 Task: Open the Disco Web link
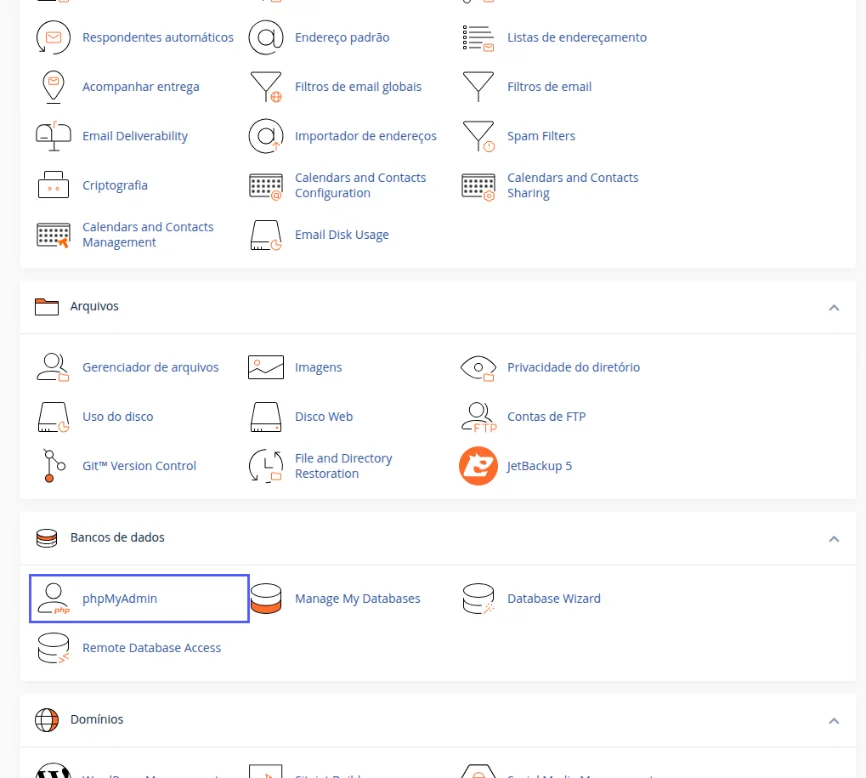click(324, 416)
